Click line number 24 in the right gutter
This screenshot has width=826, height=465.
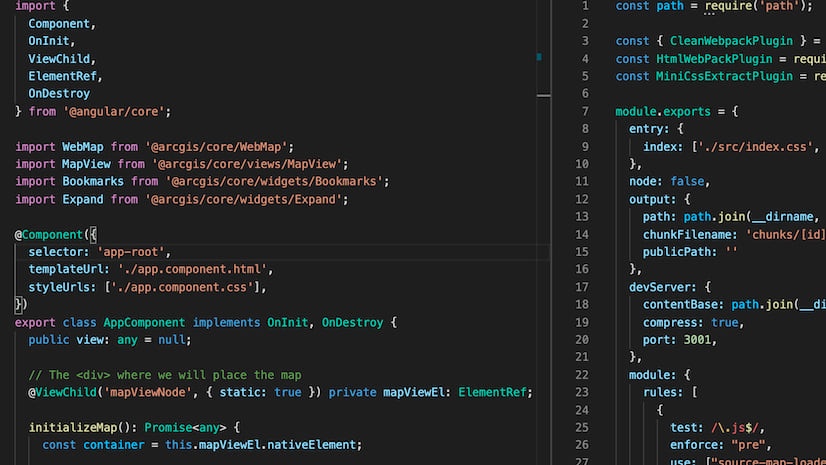582,410
